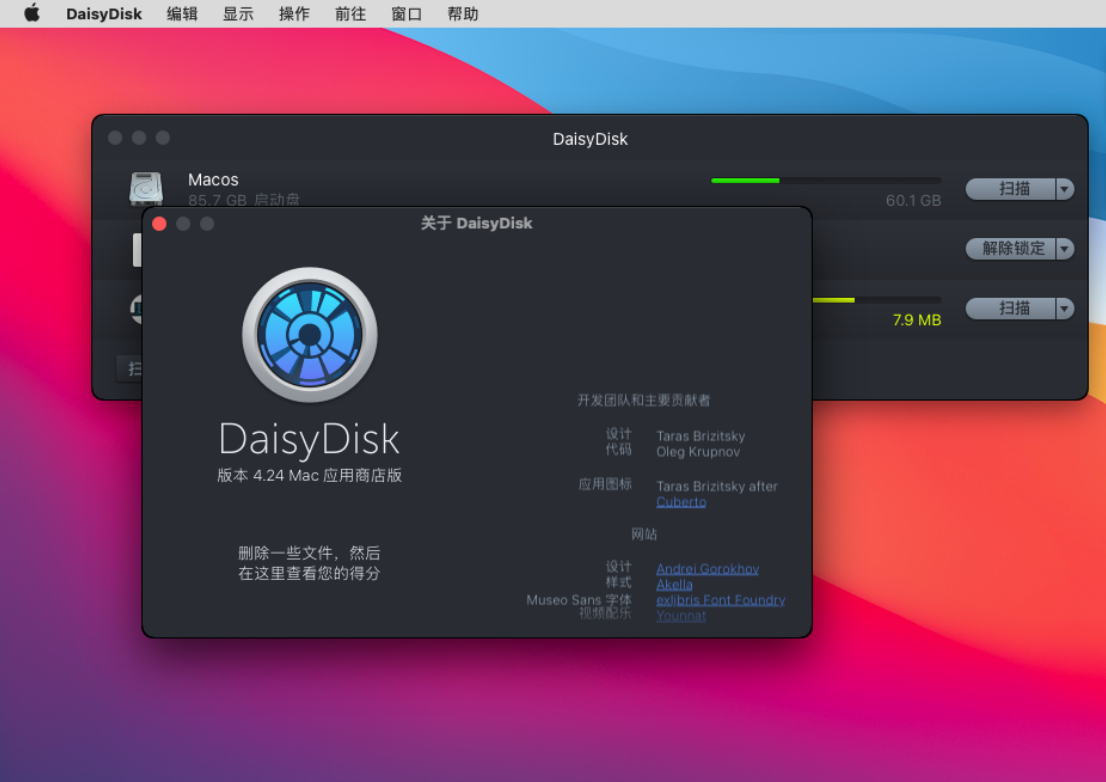1106x782 pixels.
Task: Click the Museo Sans 字体 label
Action: tap(579, 600)
